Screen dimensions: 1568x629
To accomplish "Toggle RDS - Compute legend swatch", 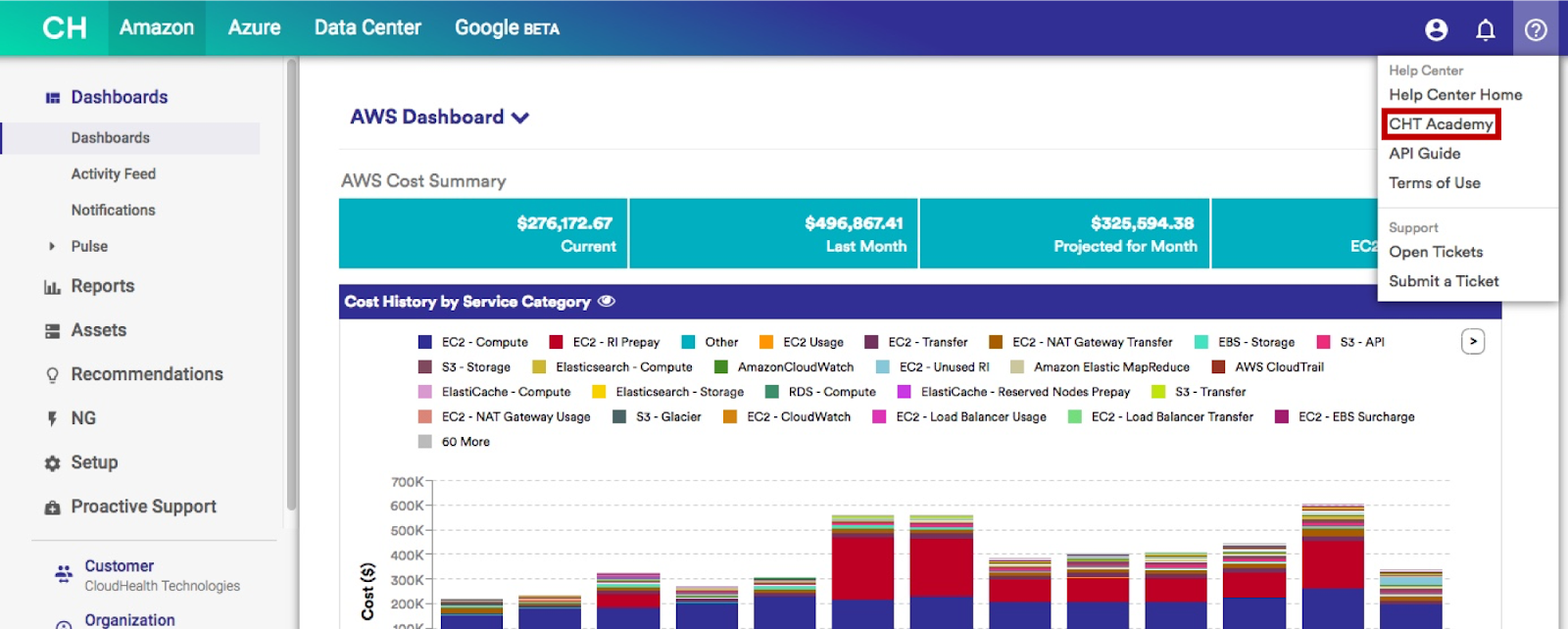I will (x=771, y=392).
